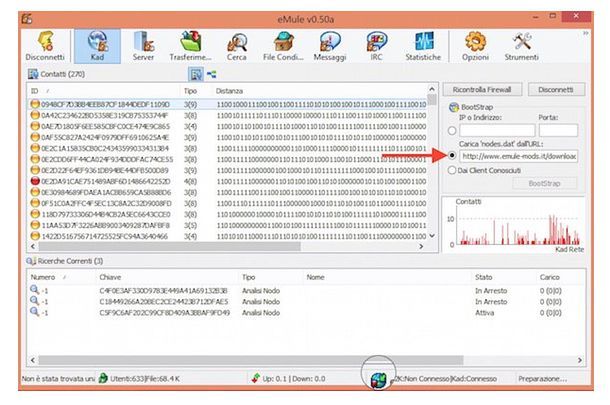This screenshot has height=405, width=610.
Task: Sort searches by Nome column header
Action: [x=387, y=277]
